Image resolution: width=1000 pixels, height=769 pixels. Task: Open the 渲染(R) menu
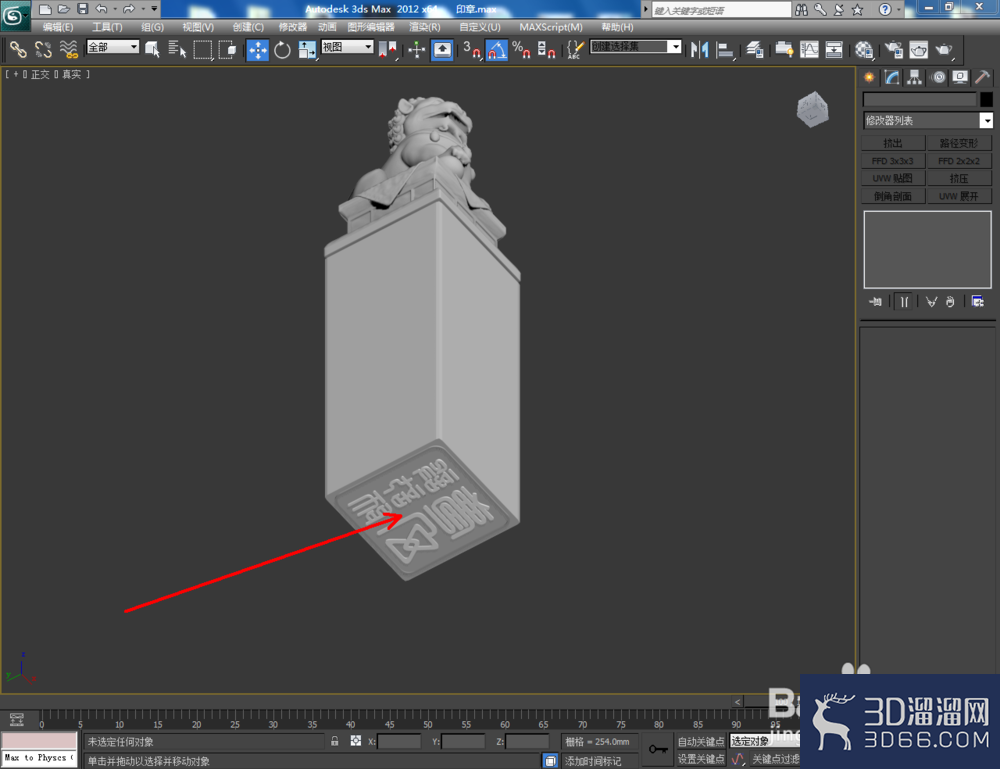tap(425, 27)
